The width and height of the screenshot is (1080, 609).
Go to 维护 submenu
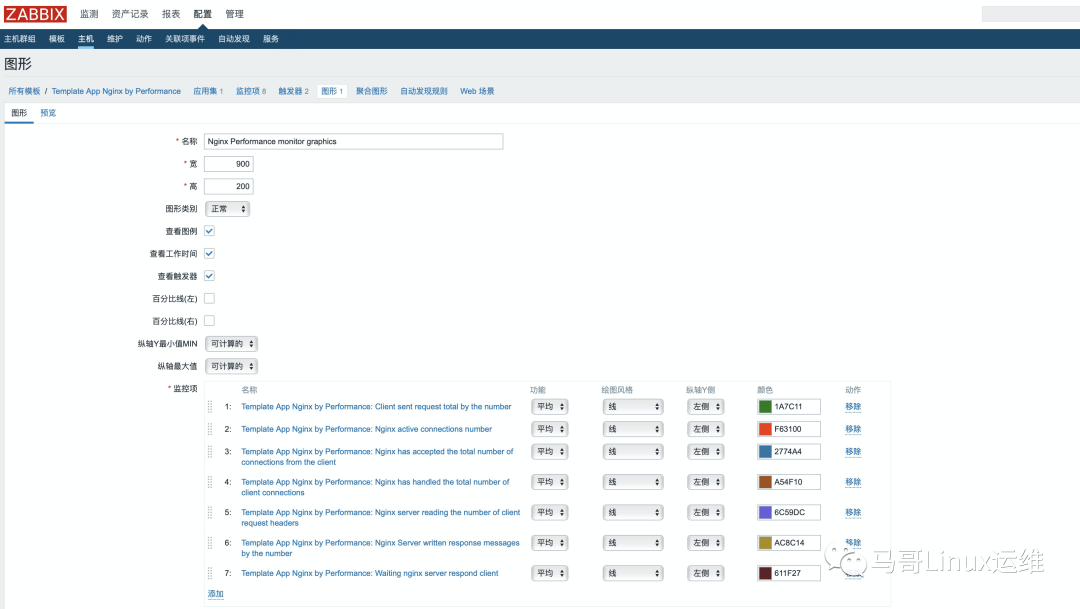115,39
